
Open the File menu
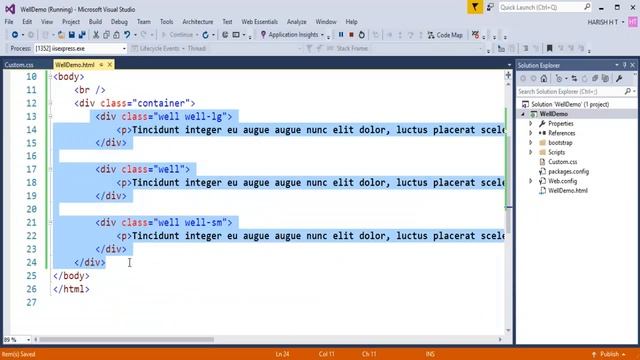[x=9, y=22]
